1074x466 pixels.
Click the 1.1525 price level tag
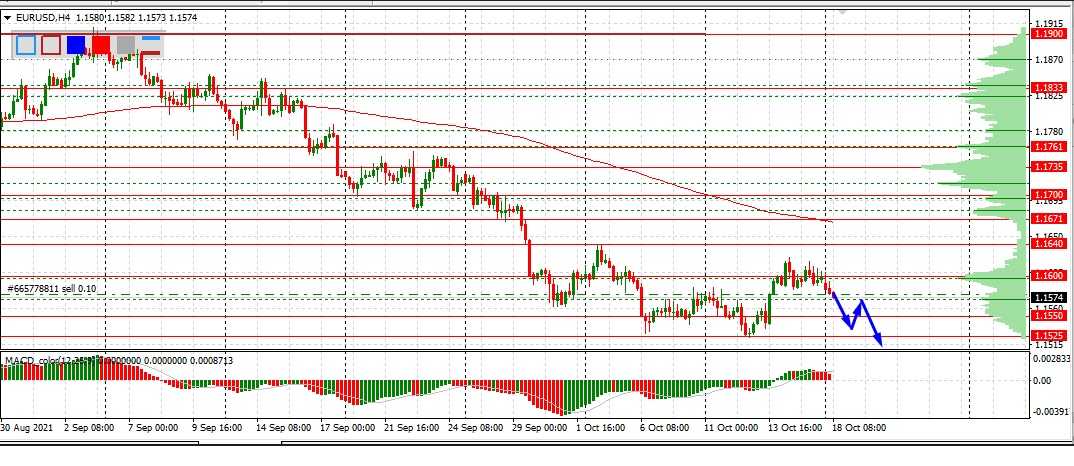tap(1049, 336)
